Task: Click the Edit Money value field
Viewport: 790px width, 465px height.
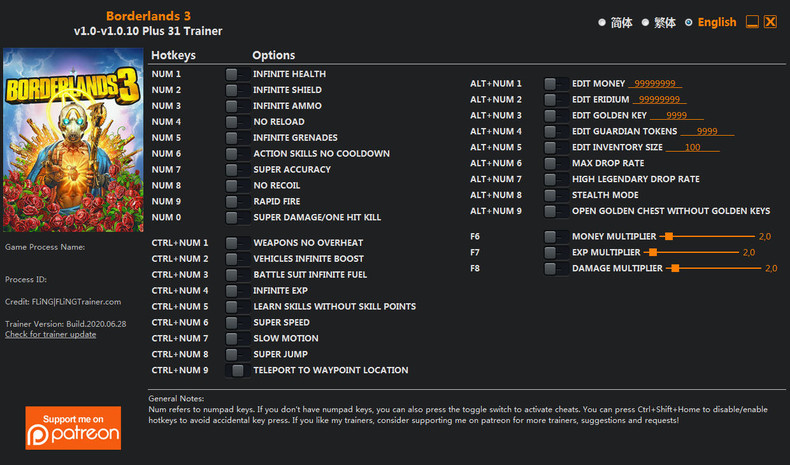Action: 655,84
